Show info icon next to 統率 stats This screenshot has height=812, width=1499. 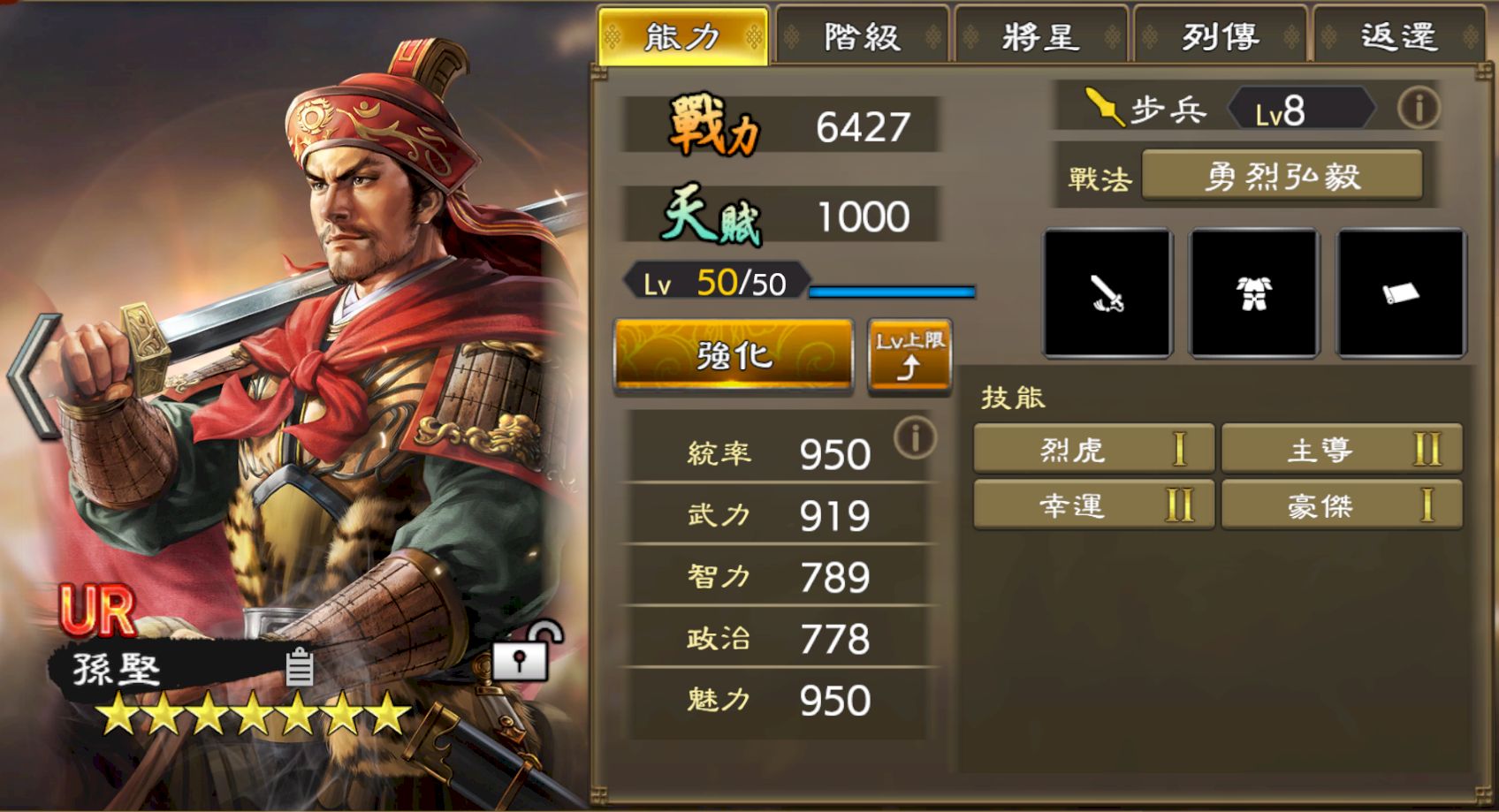click(x=915, y=437)
